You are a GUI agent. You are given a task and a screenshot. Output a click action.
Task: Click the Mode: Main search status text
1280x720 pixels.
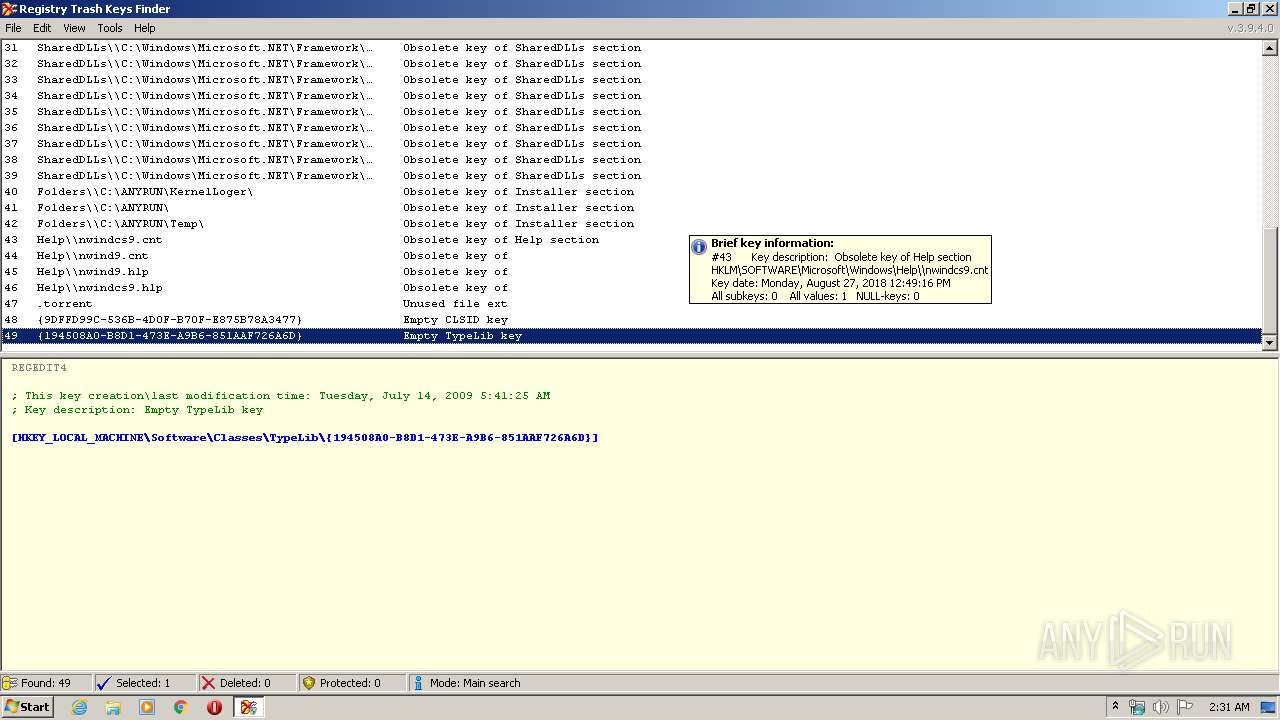(475, 683)
